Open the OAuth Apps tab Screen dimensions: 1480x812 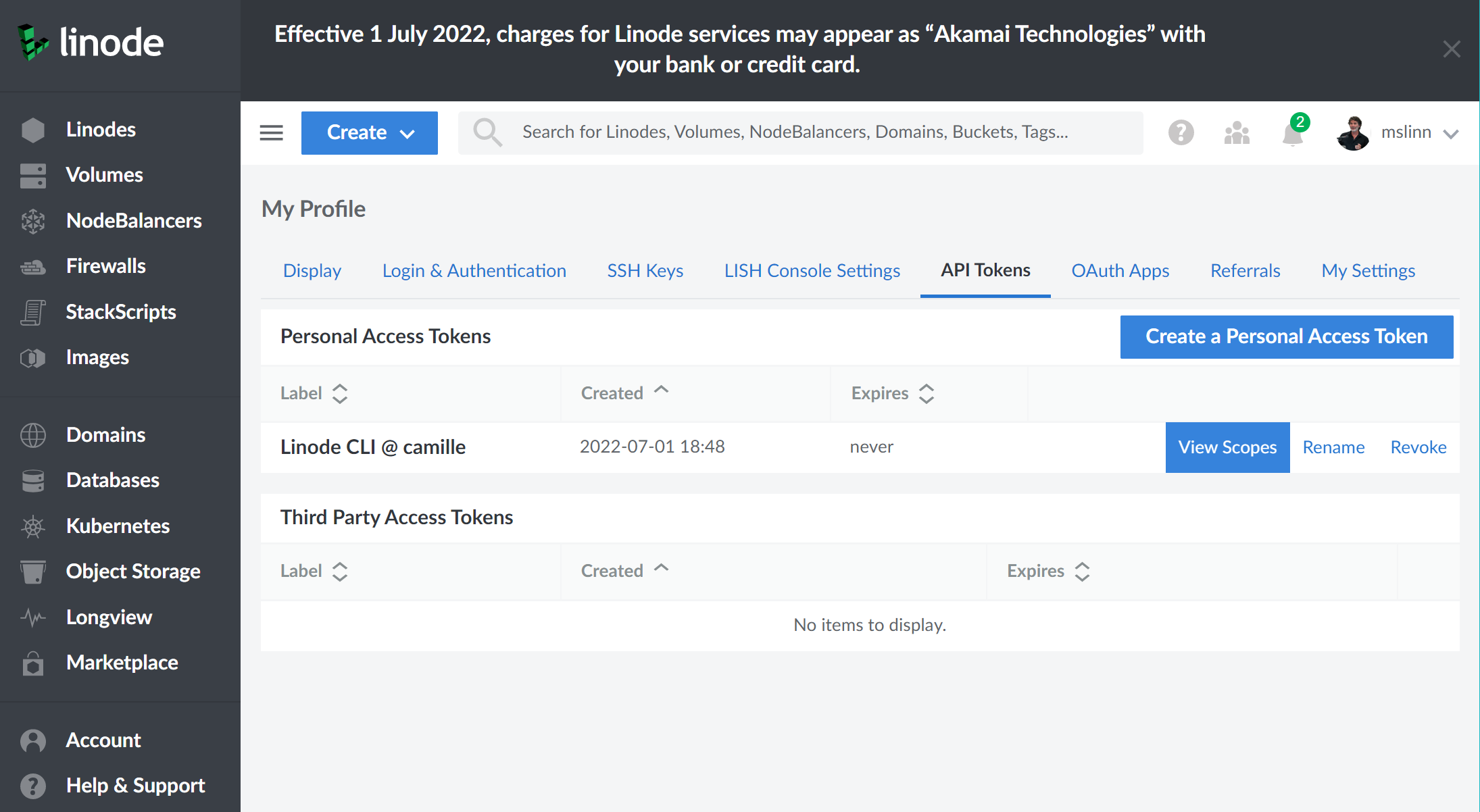(1120, 271)
